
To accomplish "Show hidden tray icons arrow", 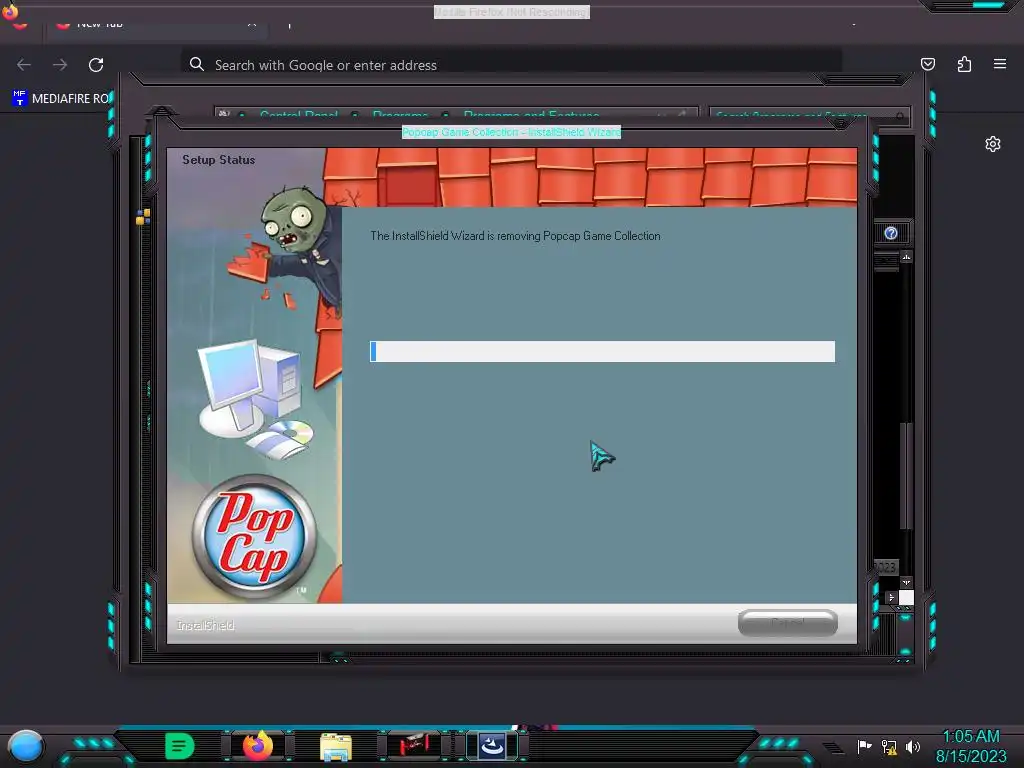I will (833, 747).
